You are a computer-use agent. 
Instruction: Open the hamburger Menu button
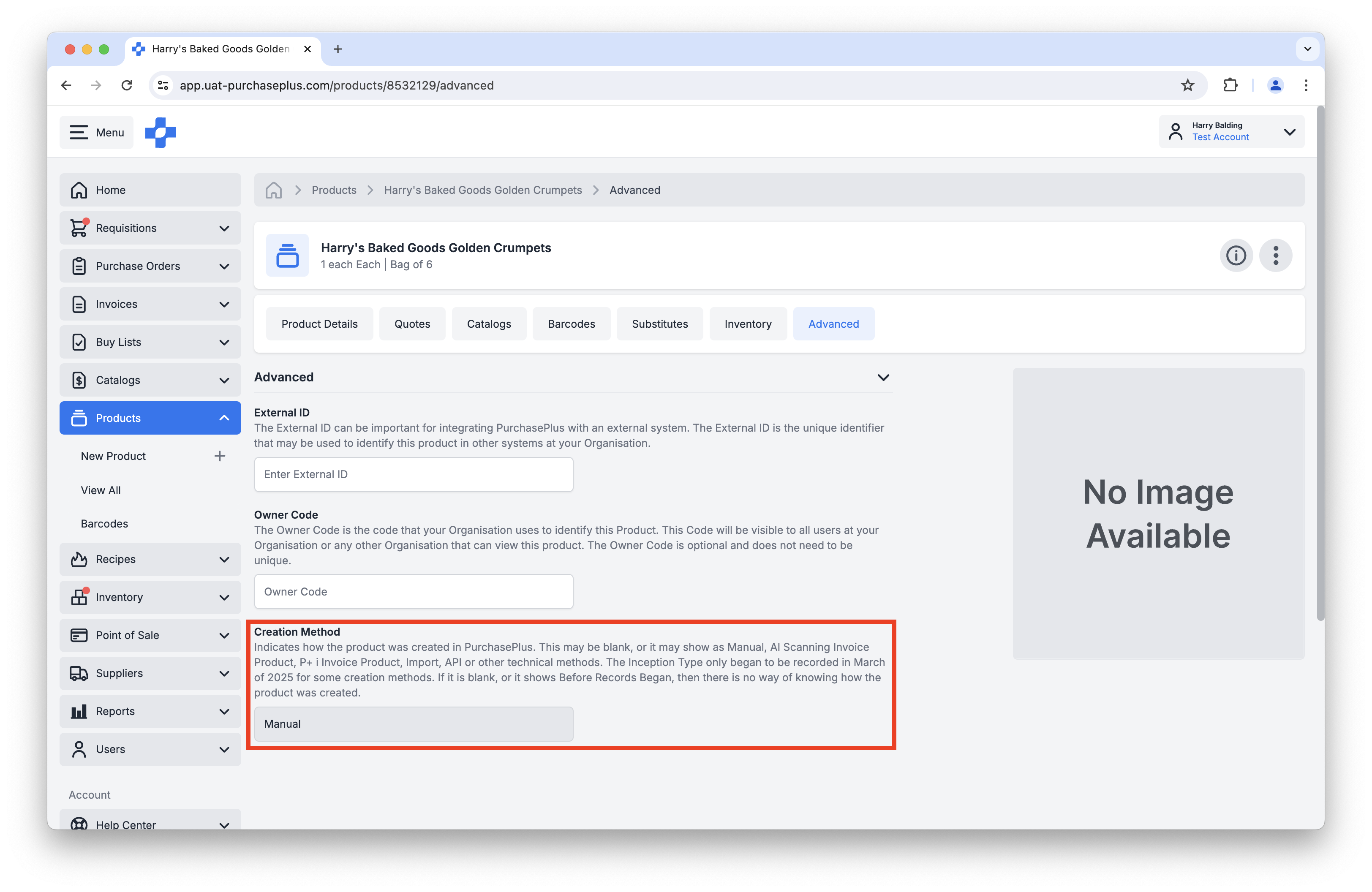(x=96, y=133)
